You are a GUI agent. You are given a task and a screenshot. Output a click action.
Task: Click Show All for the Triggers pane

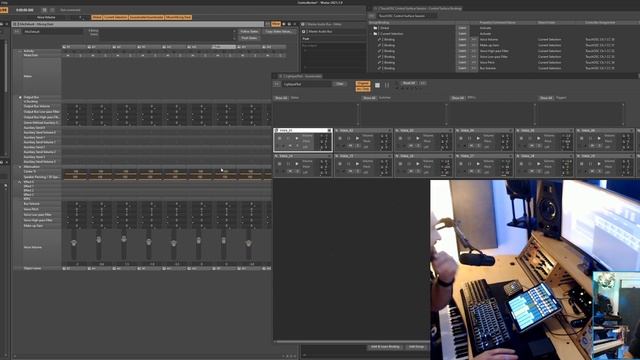546,98
